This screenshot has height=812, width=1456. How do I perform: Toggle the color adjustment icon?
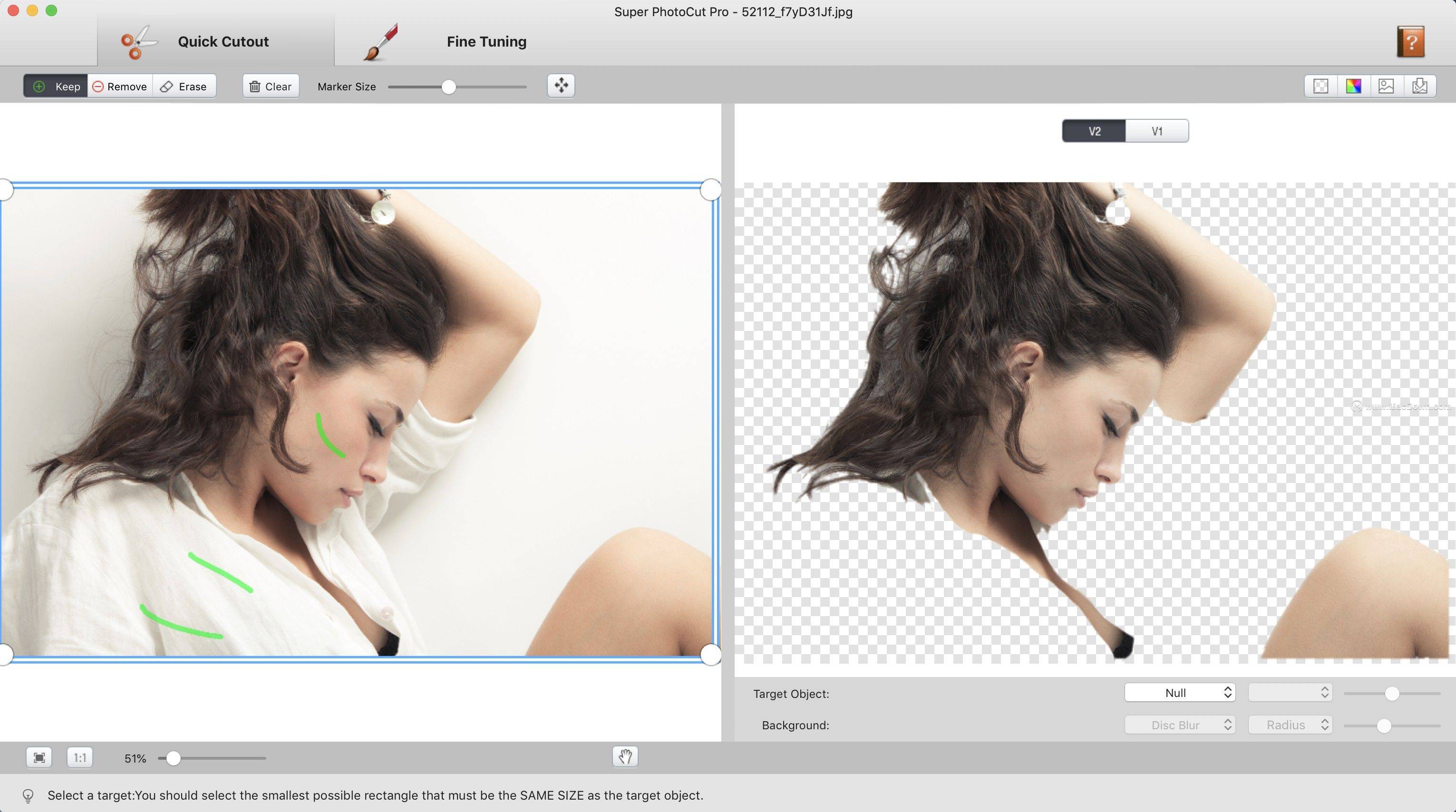click(1353, 86)
